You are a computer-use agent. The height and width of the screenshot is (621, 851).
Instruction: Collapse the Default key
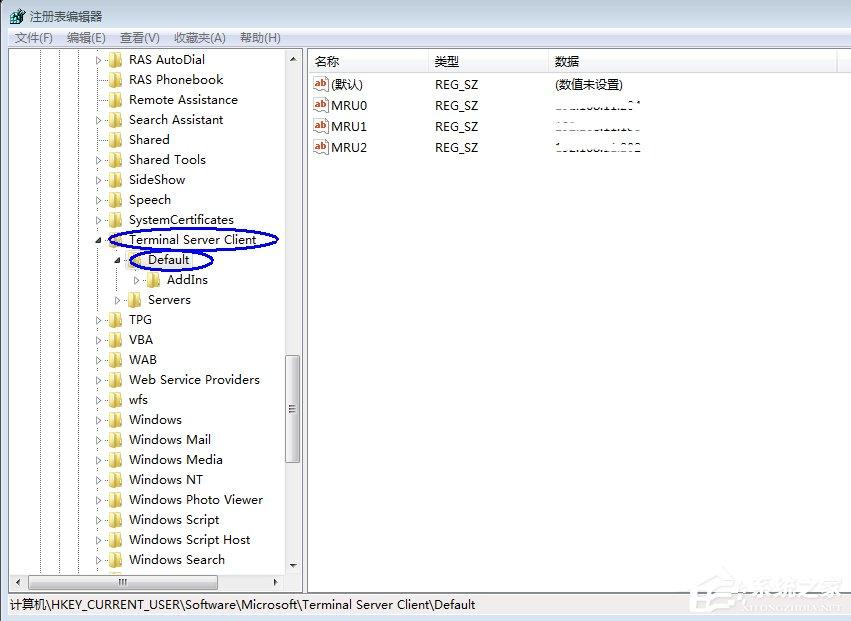pyautogui.click(x=117, y=260)
